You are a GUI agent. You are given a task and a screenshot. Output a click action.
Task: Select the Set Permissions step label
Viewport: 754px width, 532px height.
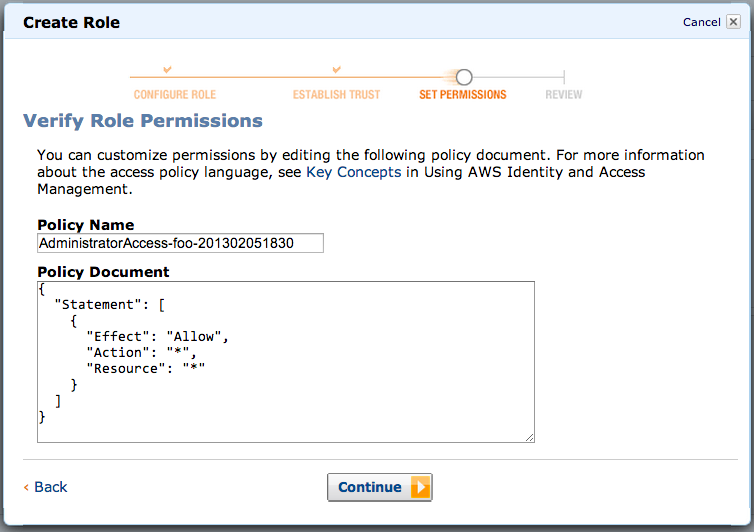pyautogui.click(x=462, y=95)
